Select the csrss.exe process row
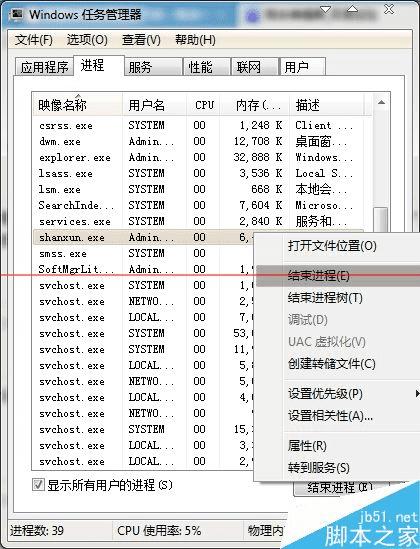Image resolution: width=420 pixels, height=549 pixels. 198,125
